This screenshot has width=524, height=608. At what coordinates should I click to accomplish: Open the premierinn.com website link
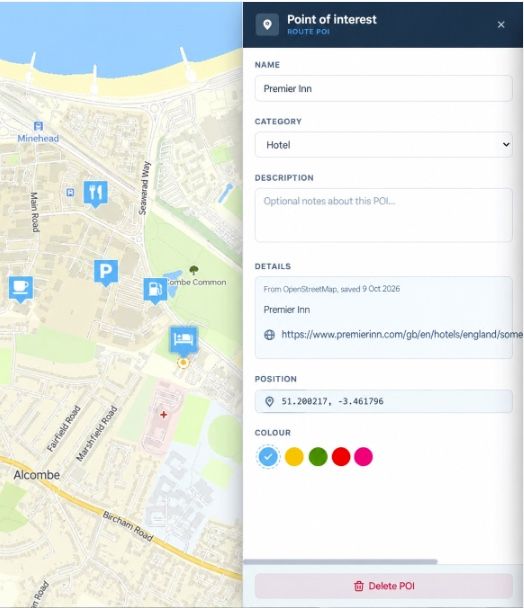point(402,334)
